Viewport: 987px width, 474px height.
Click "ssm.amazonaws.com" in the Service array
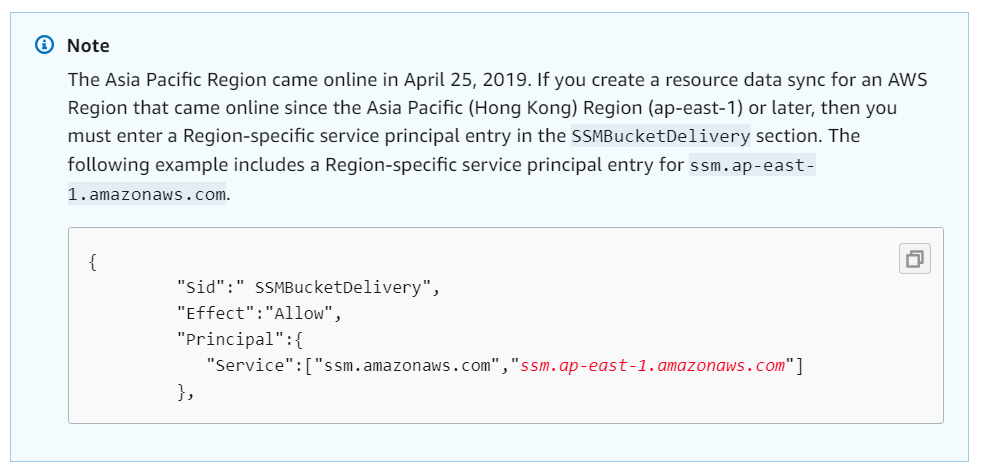pos(407,365)
